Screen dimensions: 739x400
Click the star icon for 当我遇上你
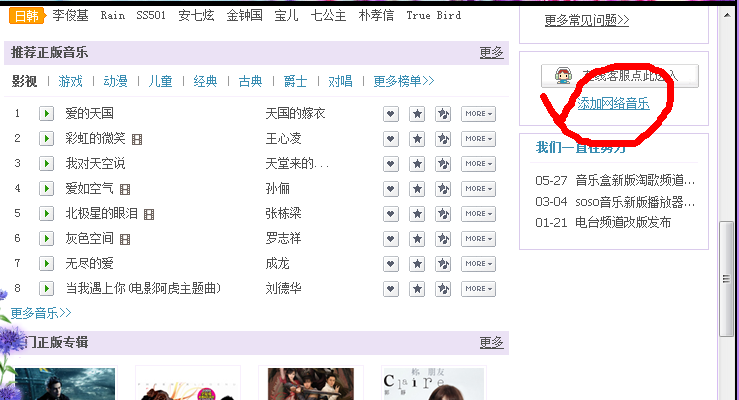tap(417, 288)
